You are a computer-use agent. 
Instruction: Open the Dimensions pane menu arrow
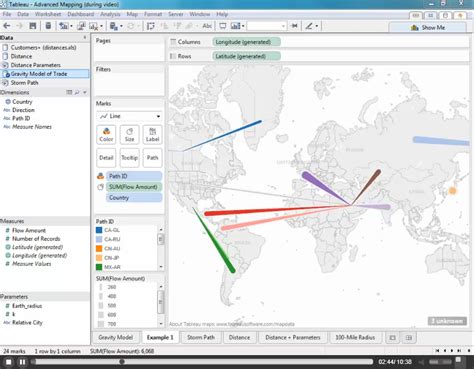[85, 92]
